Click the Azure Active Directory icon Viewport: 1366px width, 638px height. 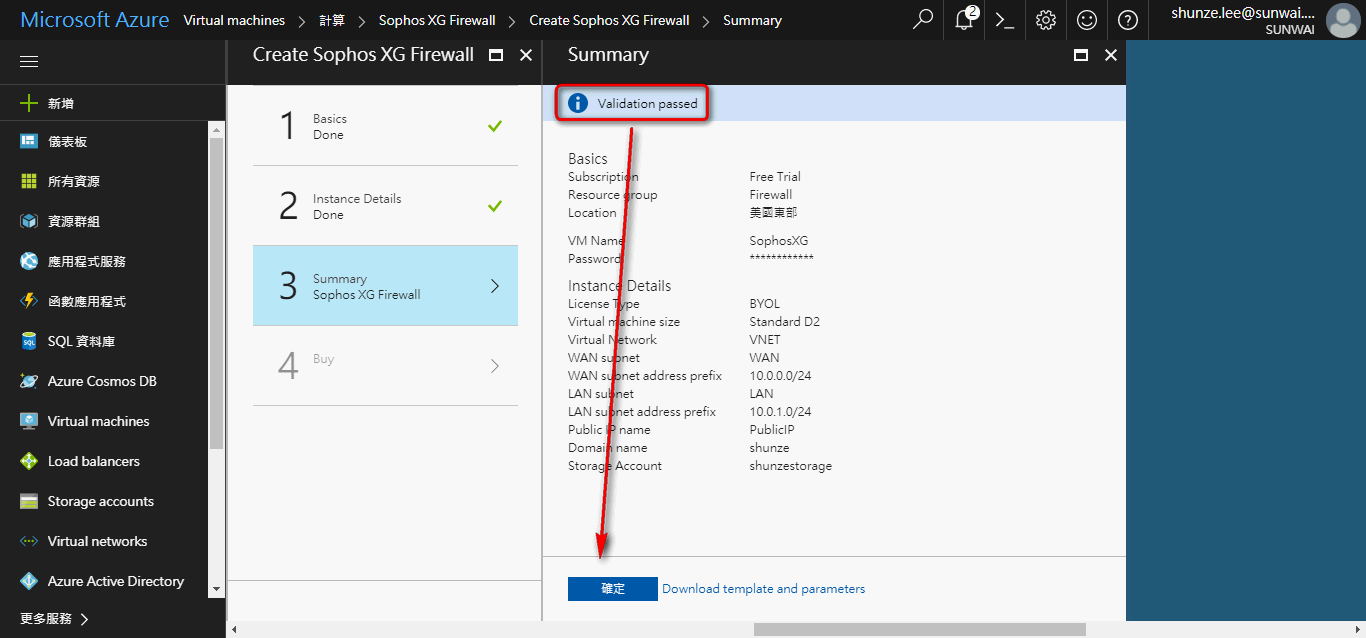(x=29, y=581)
